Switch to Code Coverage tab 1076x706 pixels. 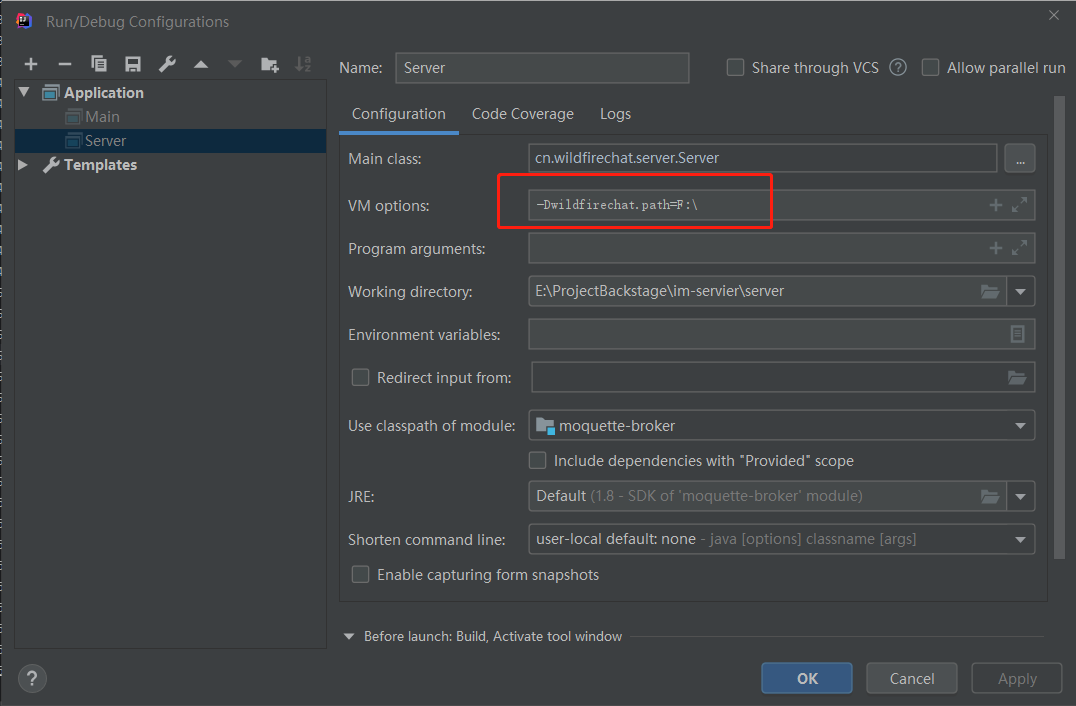pyautogui.click(x=523, y=114)
